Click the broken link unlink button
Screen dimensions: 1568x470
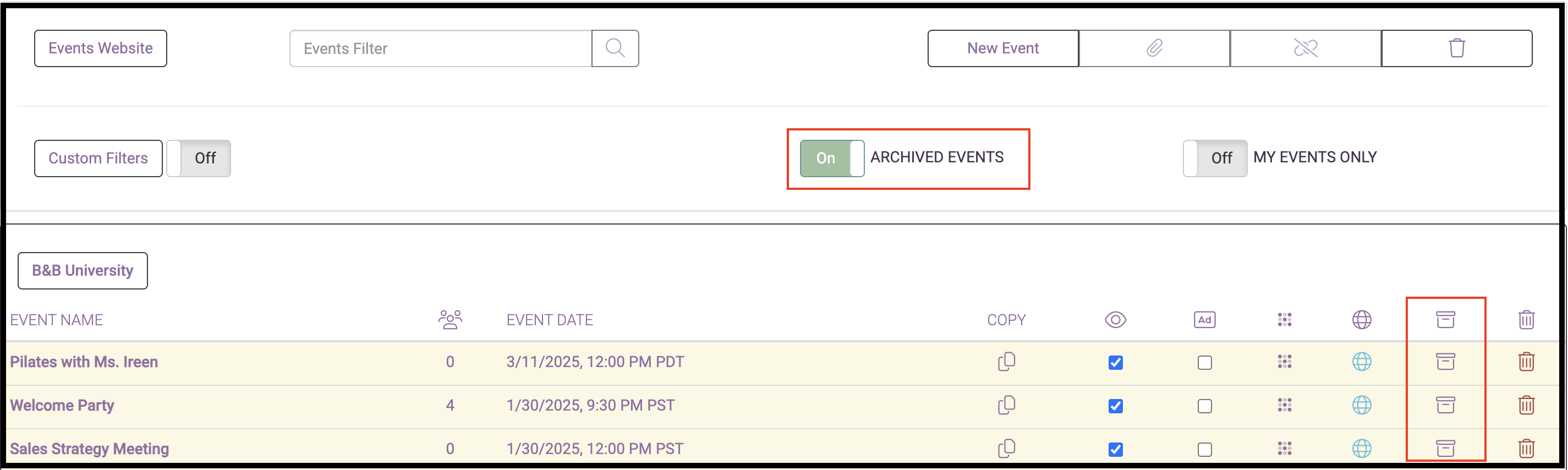click(x=1305, y=48)
